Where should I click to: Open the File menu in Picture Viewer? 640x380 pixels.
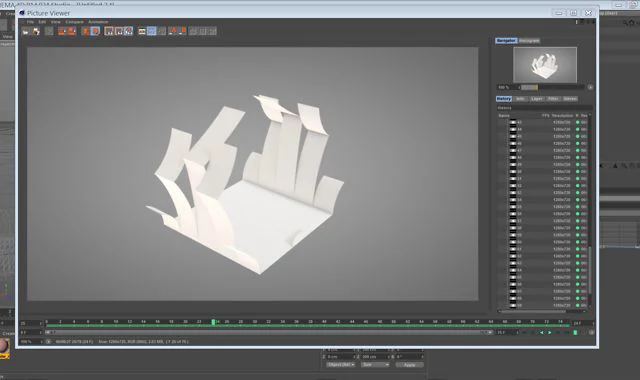coord(30,22)
